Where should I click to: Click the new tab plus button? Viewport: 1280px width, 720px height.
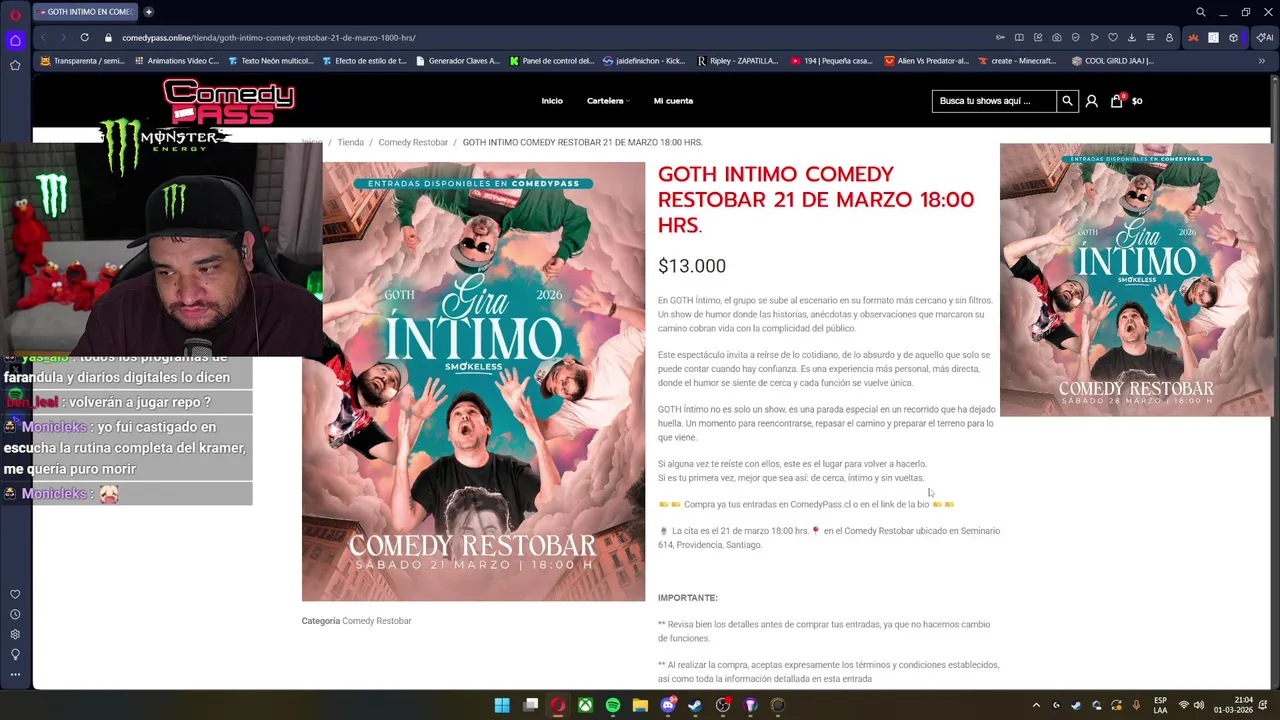point(149,12)
